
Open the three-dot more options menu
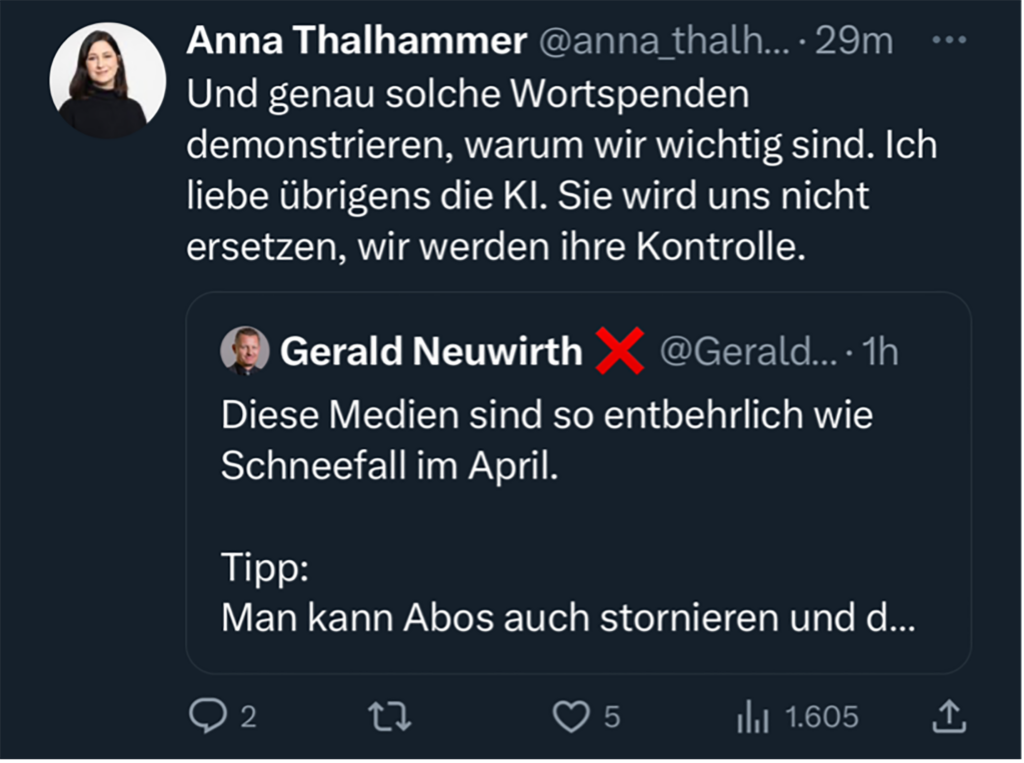click(948, 40)
